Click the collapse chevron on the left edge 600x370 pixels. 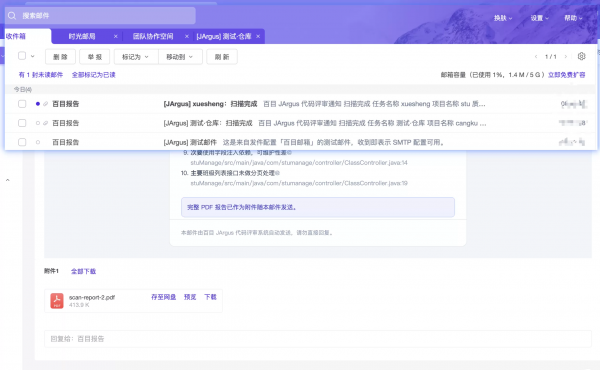pos(8,180)
